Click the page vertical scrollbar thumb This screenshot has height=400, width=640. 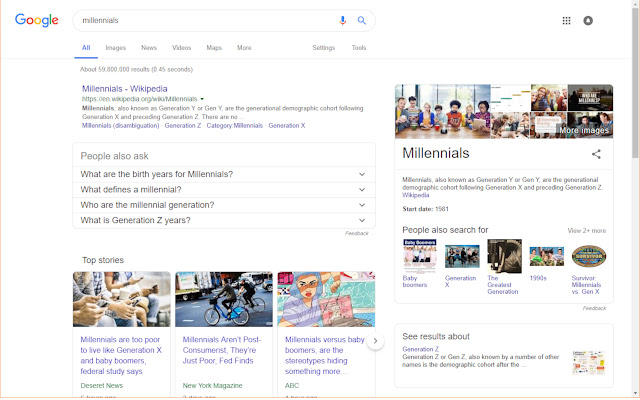(x=635, y=82)
